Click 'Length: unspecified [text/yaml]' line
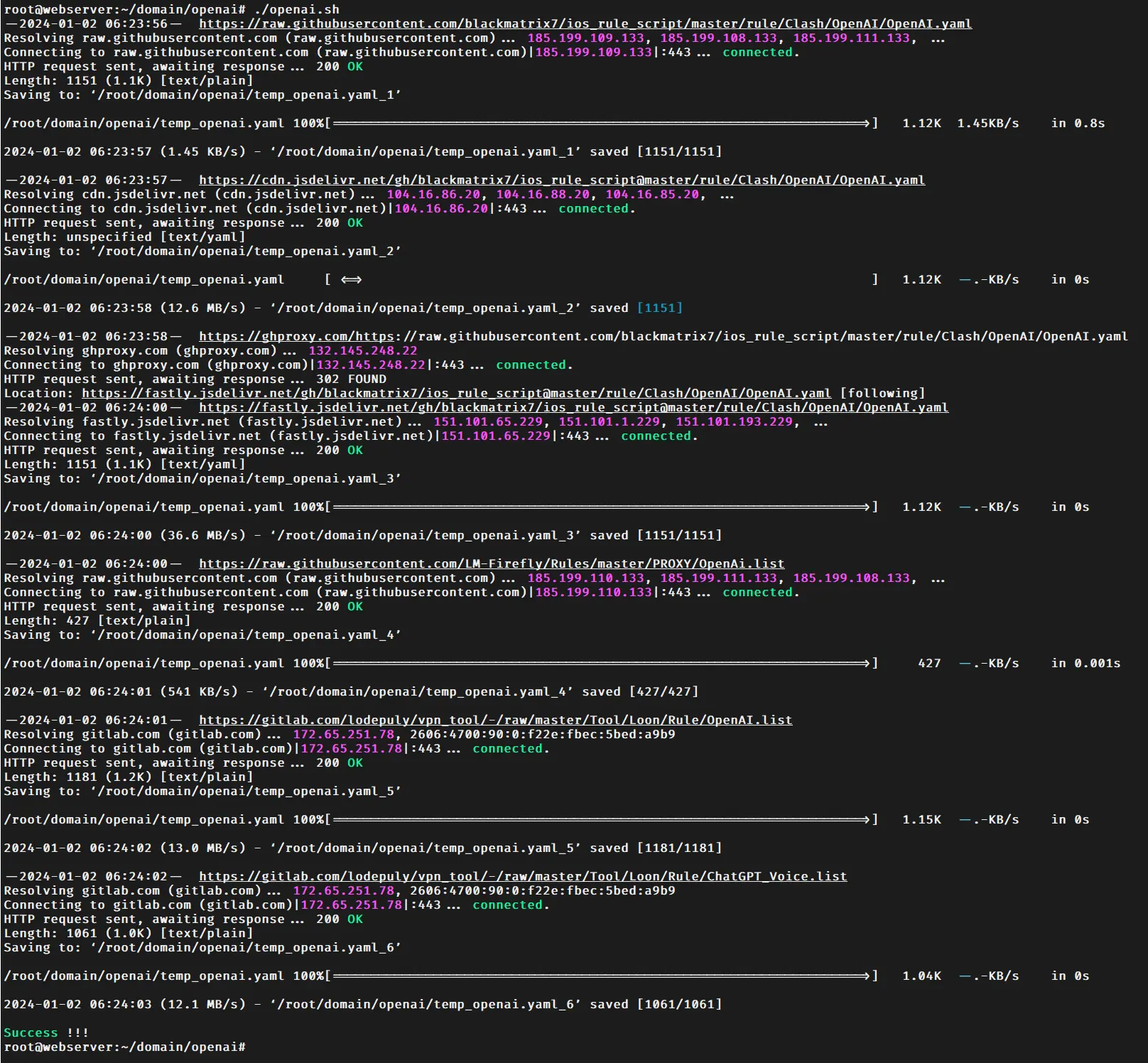 point(124,237)
